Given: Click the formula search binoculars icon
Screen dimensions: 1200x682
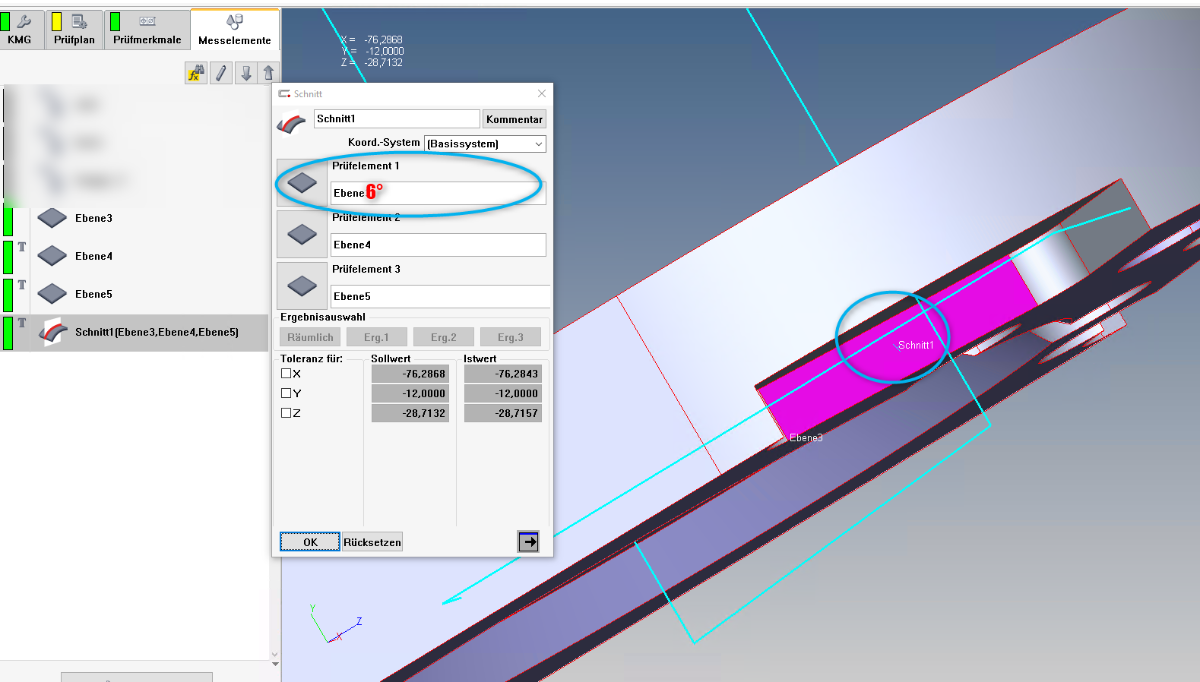Looking at the screenshot, I should (196, 73).
